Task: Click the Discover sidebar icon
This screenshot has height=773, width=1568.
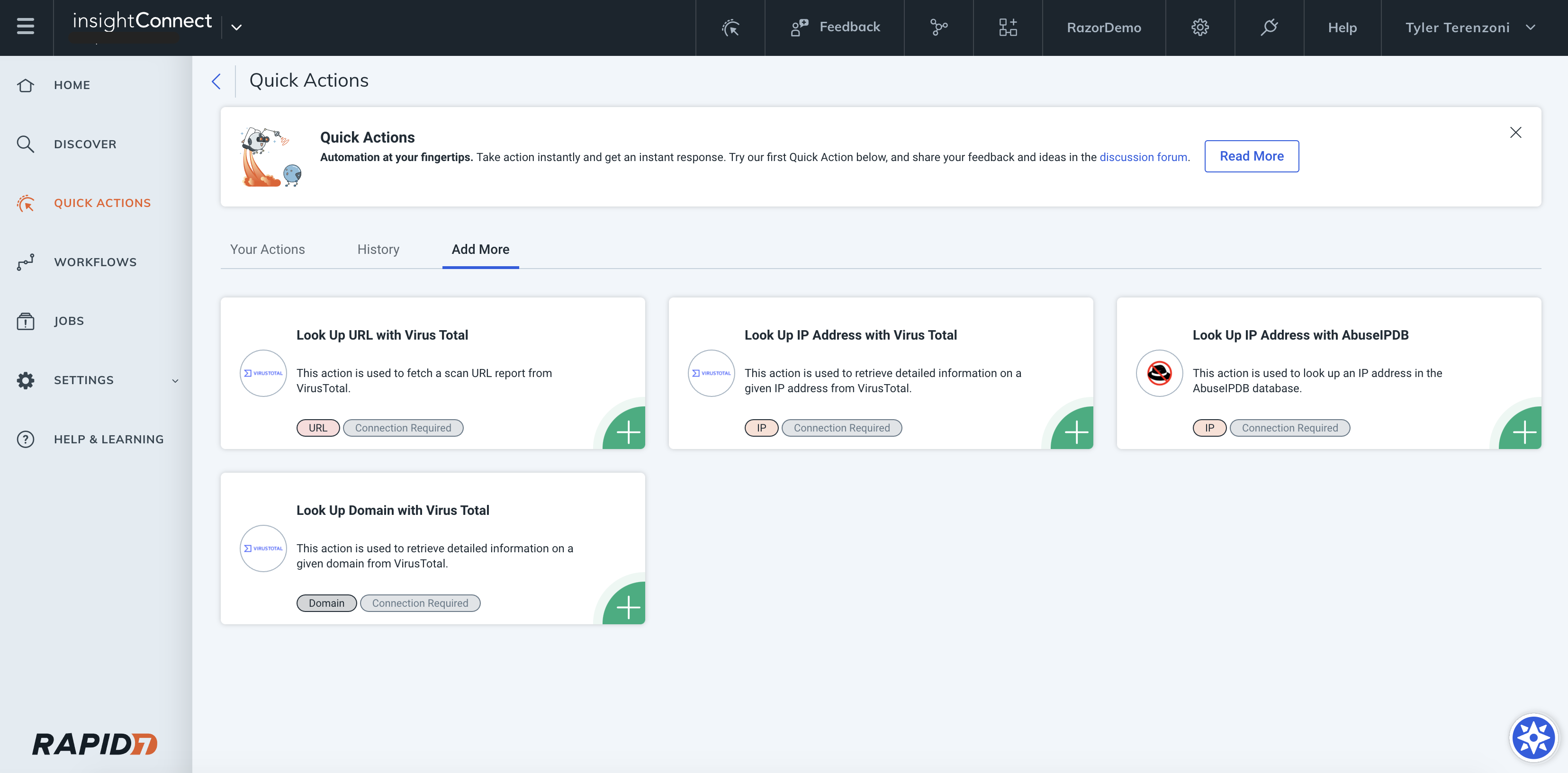Action: pyautogui.click(x=27, y=144)
